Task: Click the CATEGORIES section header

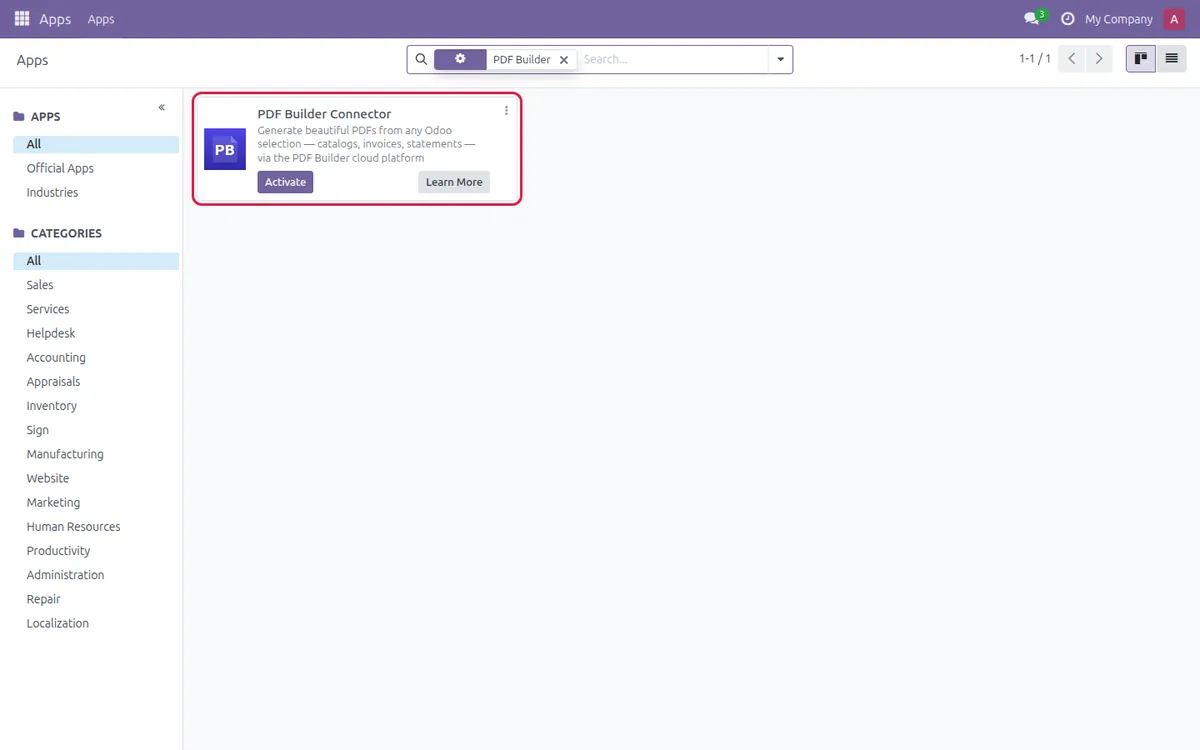Action: 66,233
